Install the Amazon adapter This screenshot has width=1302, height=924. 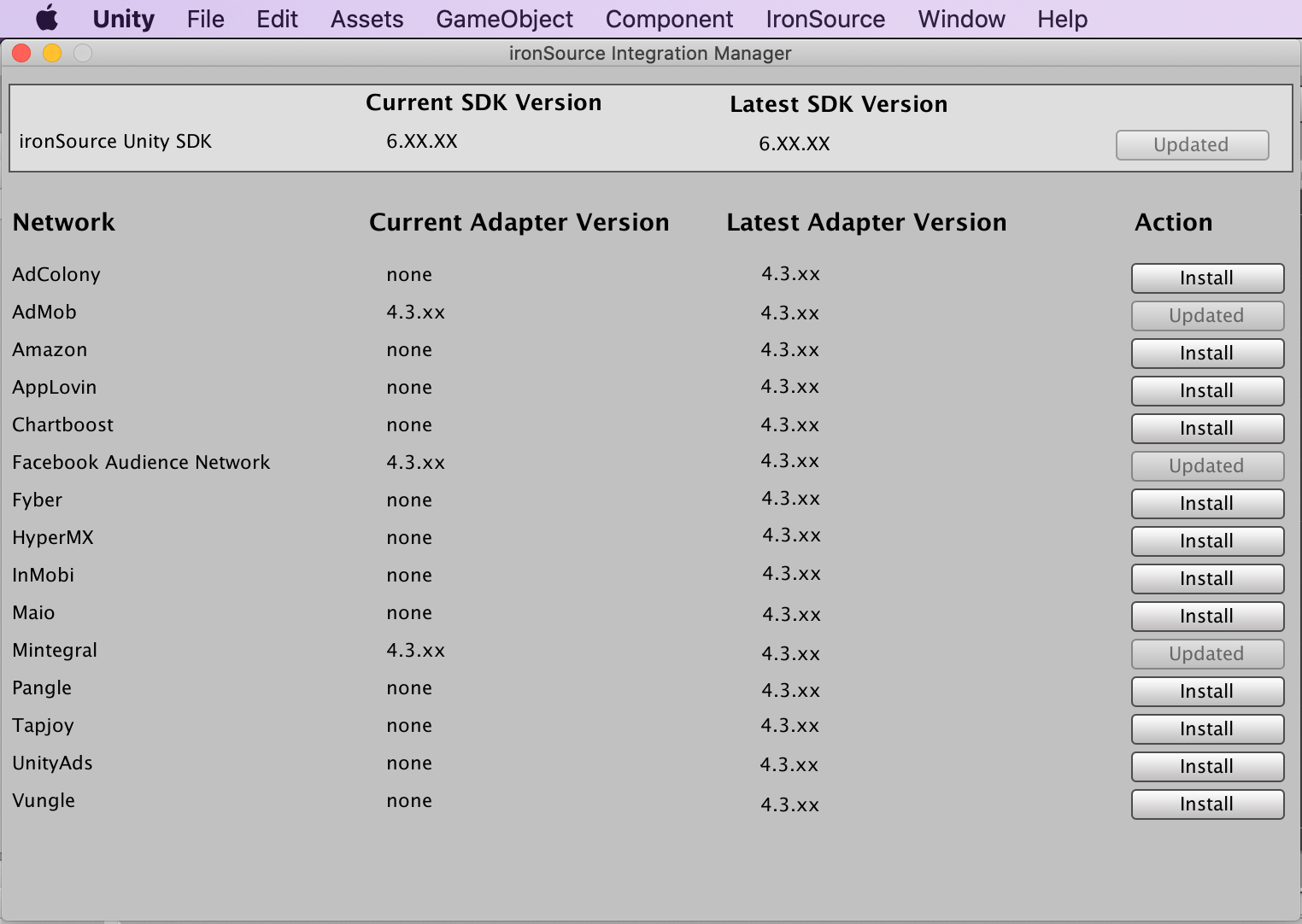click(x=1207, y=354)
